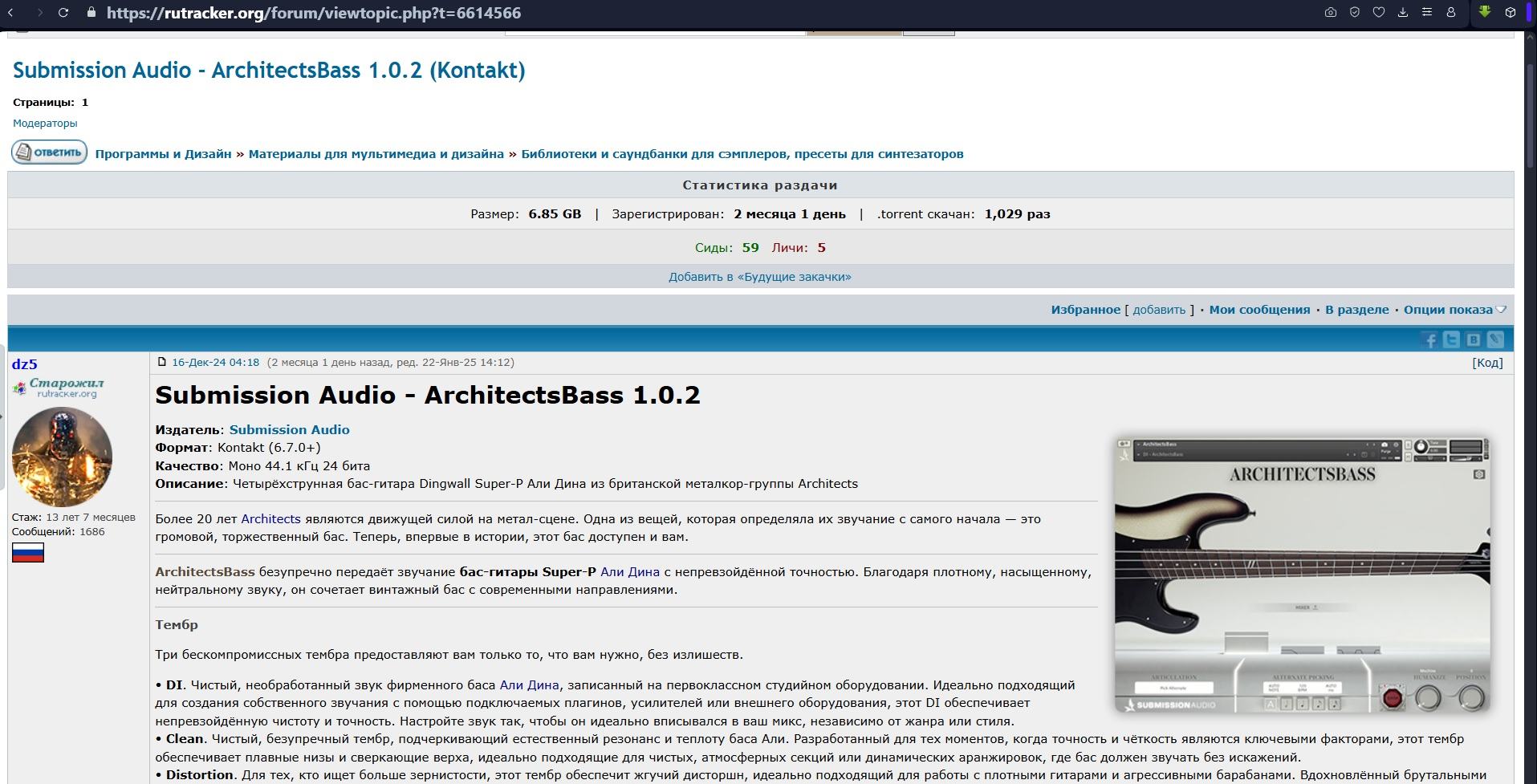1537x784 pixels.
Task: Click the Качество: Моно 44.1 кГц 24 бита line
Action: point(262,466)
